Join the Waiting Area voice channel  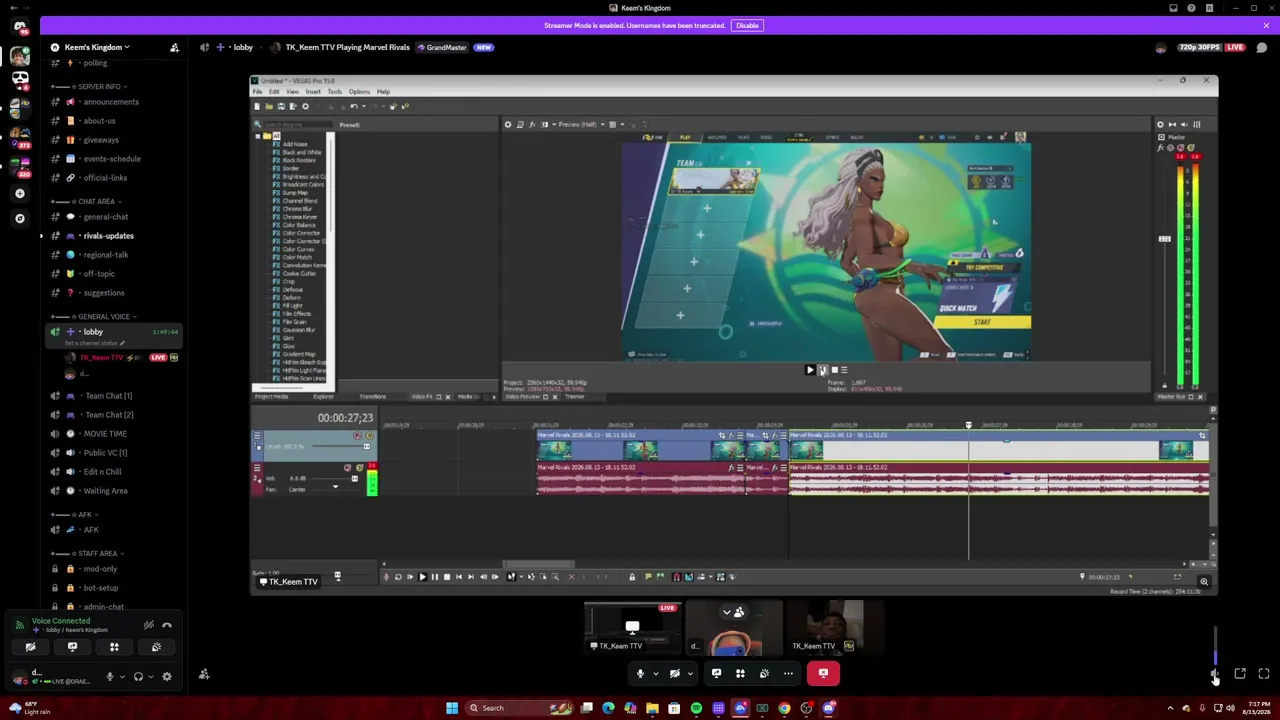pyautogui.click(x=113, y=491)
